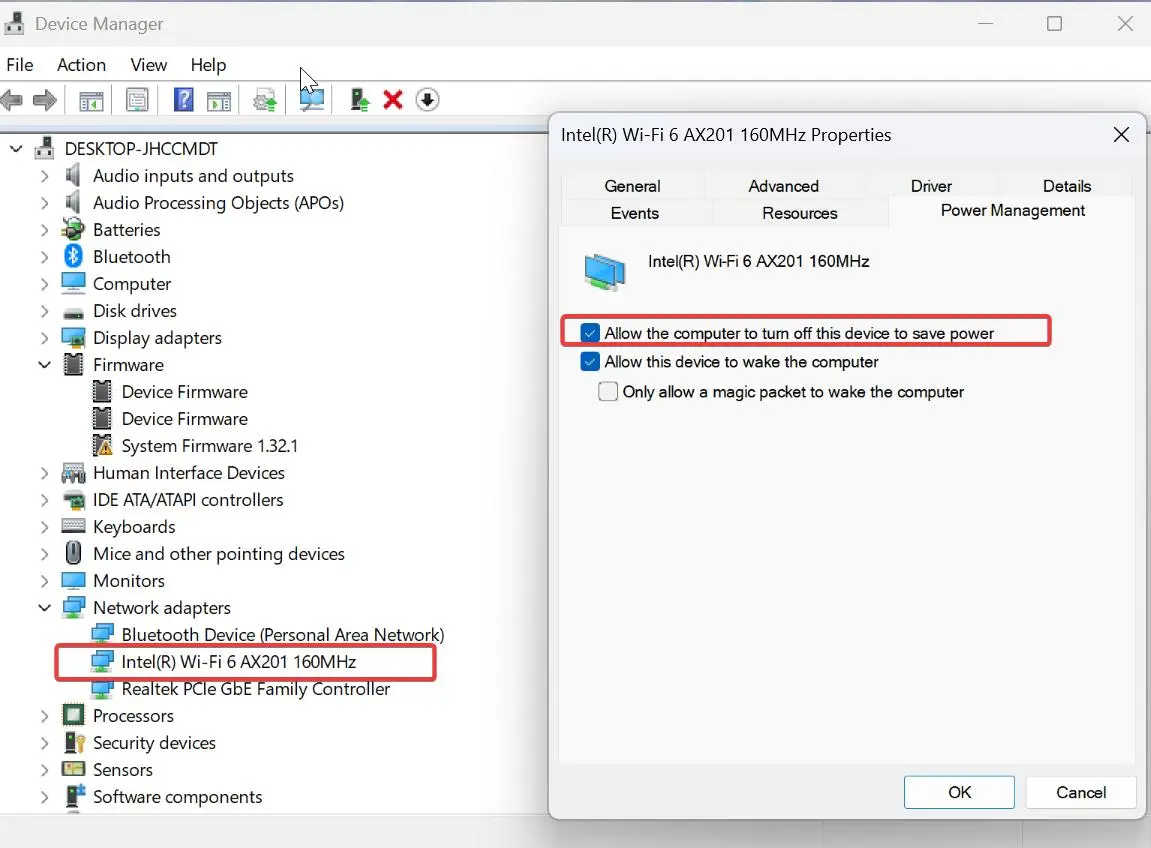Expand the Mice and other pointing devices node
Screen dimensions: 1151x848
(x=45, y=554)
